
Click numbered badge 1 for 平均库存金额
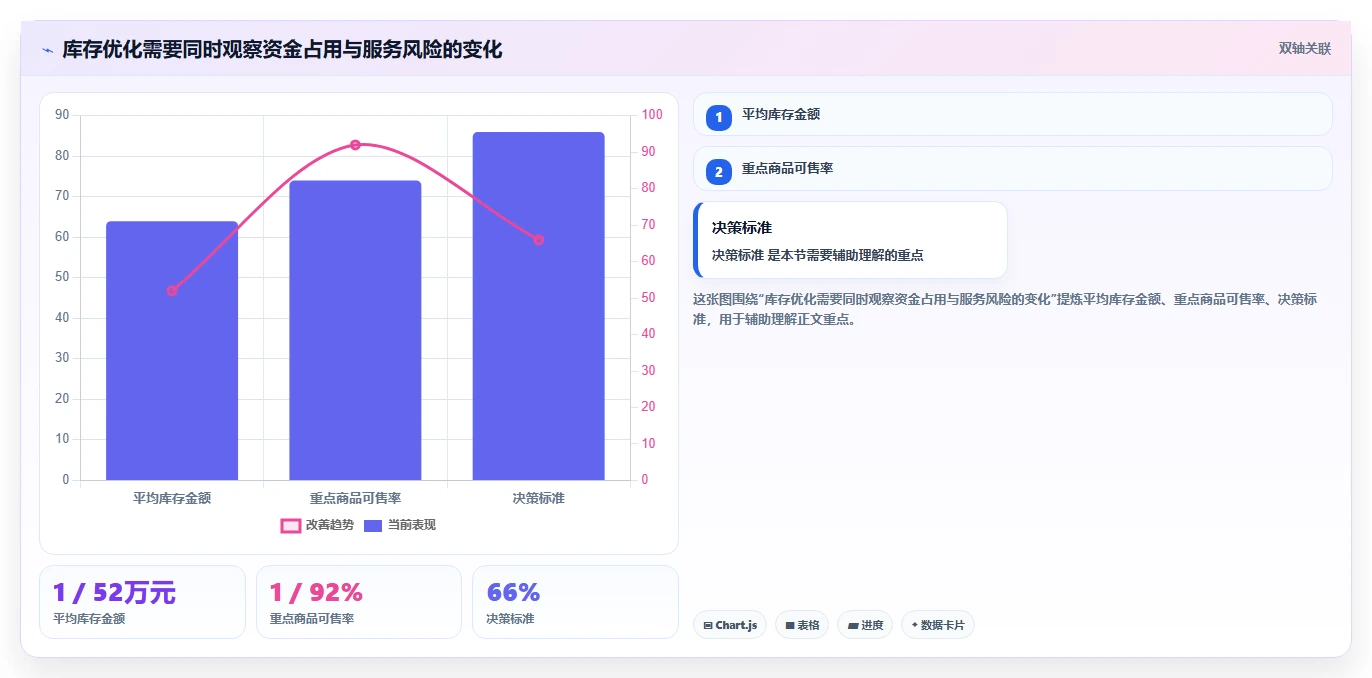coord(718,117)
